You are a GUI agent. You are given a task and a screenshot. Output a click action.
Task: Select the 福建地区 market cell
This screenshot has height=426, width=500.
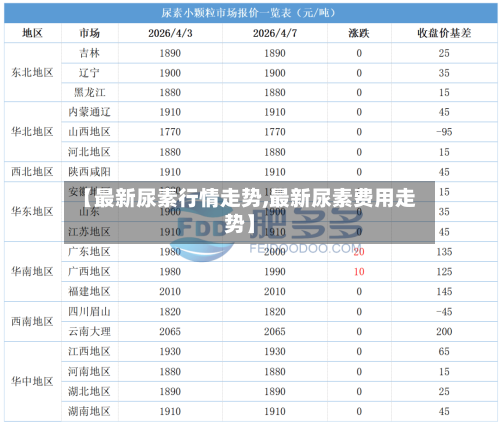pyautogui.click(x=89, y=291)
